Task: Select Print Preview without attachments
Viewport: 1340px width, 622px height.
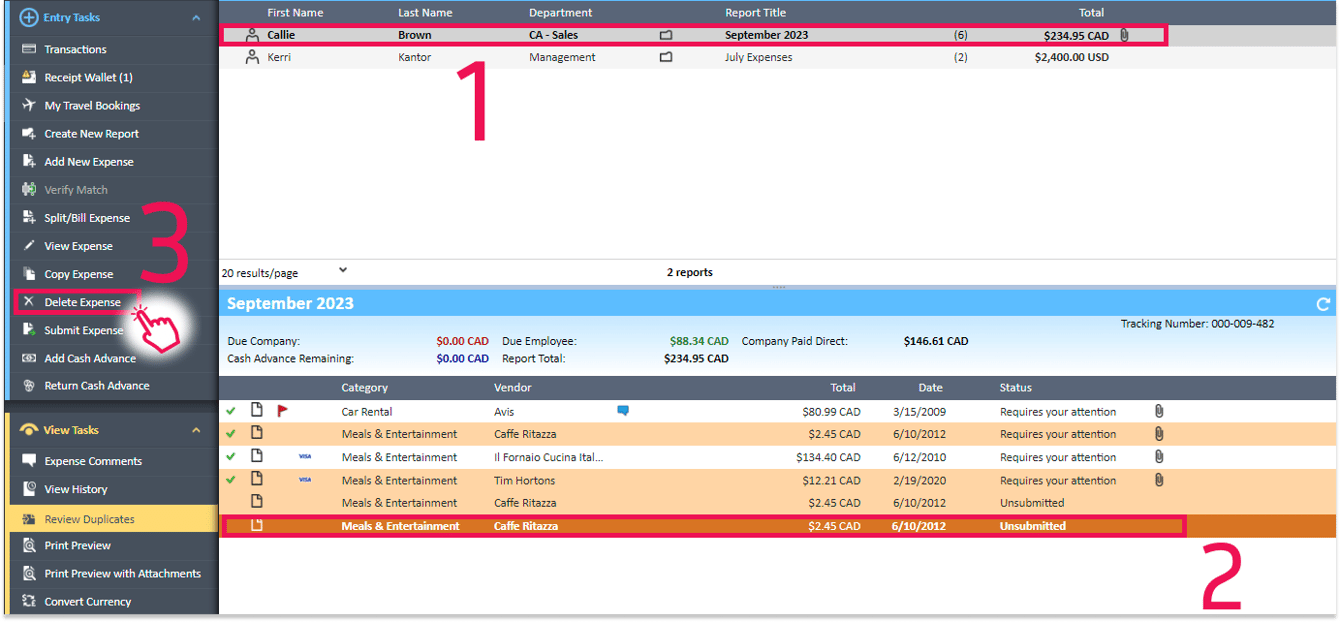Action: (77, 545)
